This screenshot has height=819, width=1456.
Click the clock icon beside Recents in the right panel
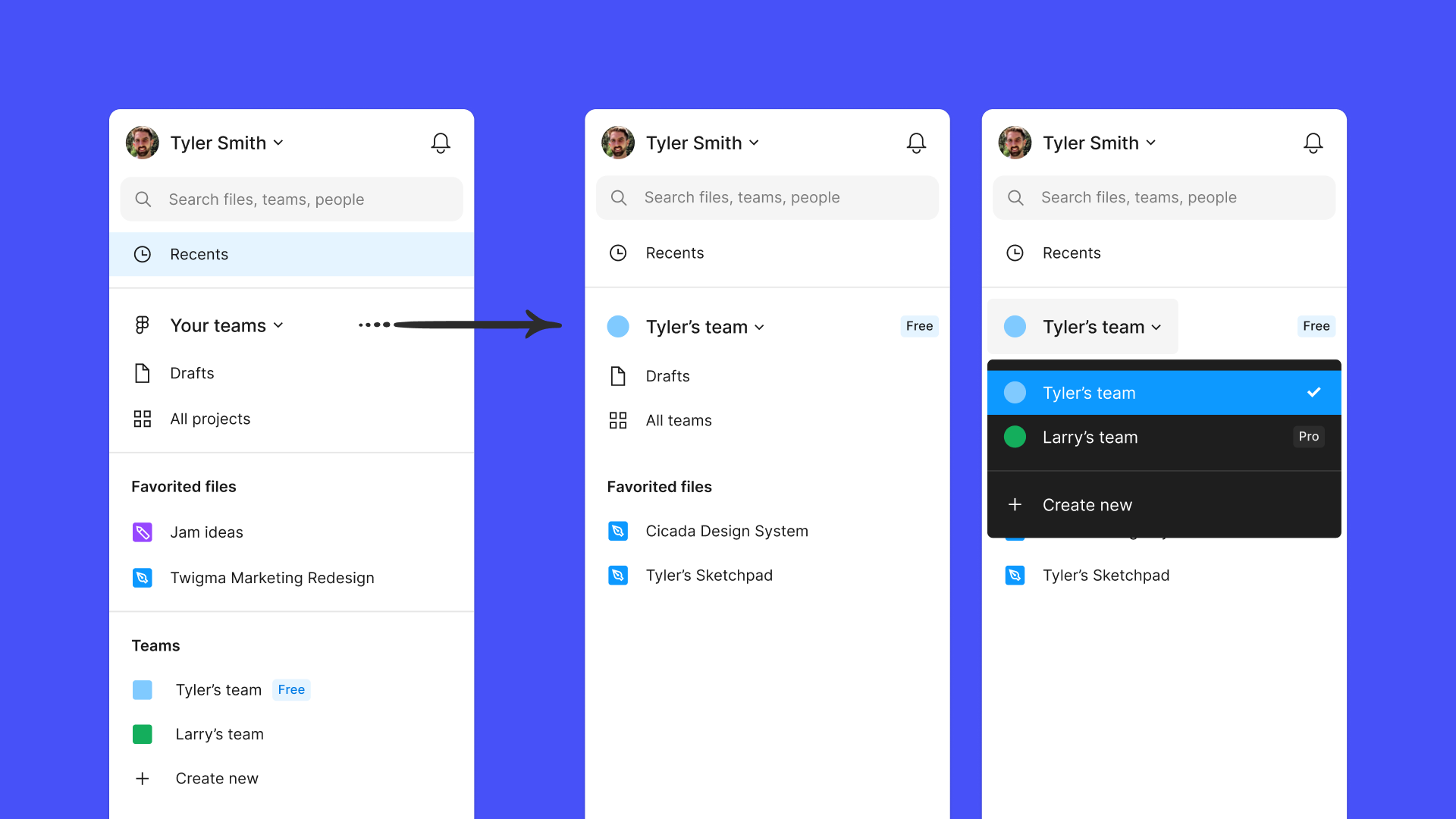tap(1015, 253)
